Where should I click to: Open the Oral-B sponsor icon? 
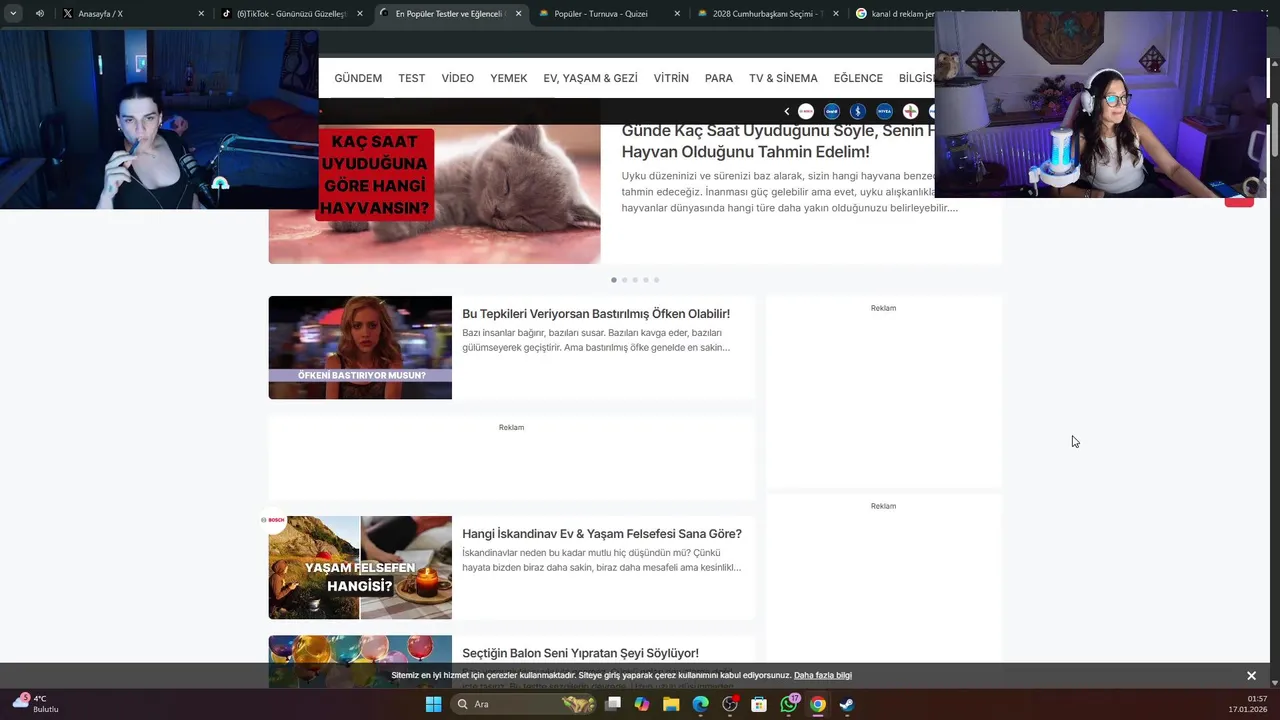(832, 111)
